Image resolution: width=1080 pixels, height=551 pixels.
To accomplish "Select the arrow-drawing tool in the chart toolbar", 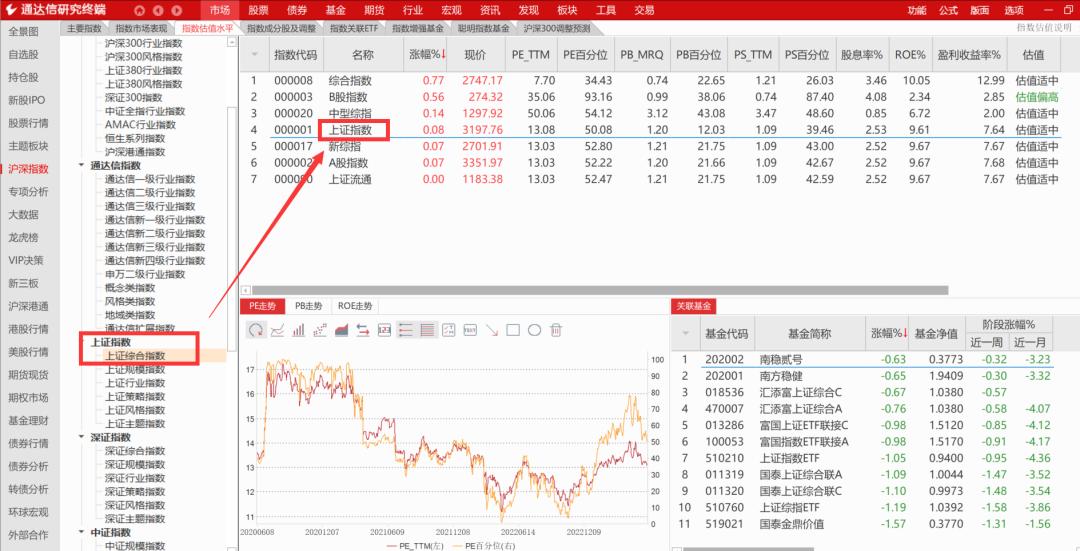I will [x=492, y=331].
